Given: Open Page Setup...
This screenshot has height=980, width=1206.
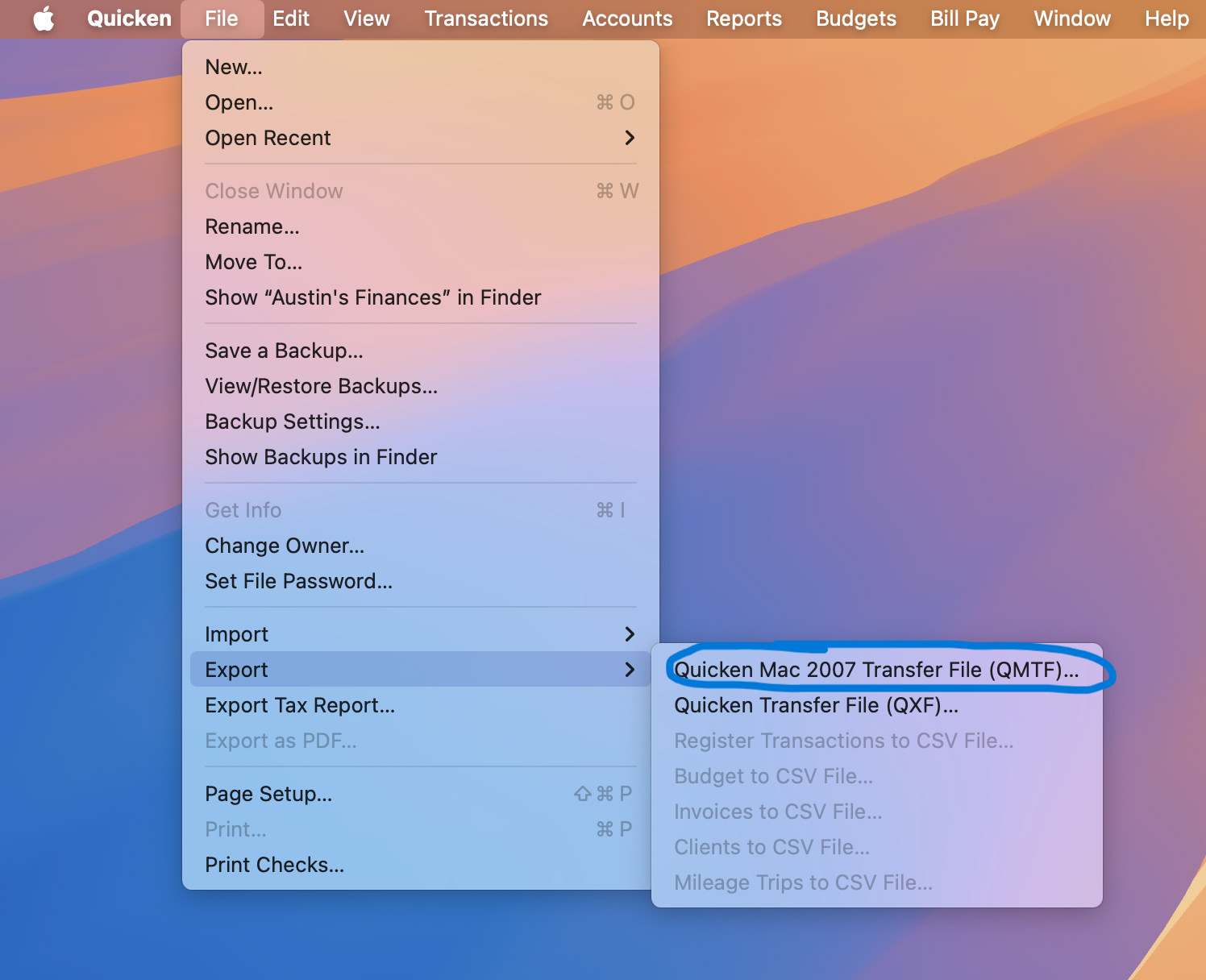Looking at the screenshot, I should click(420, 794).
